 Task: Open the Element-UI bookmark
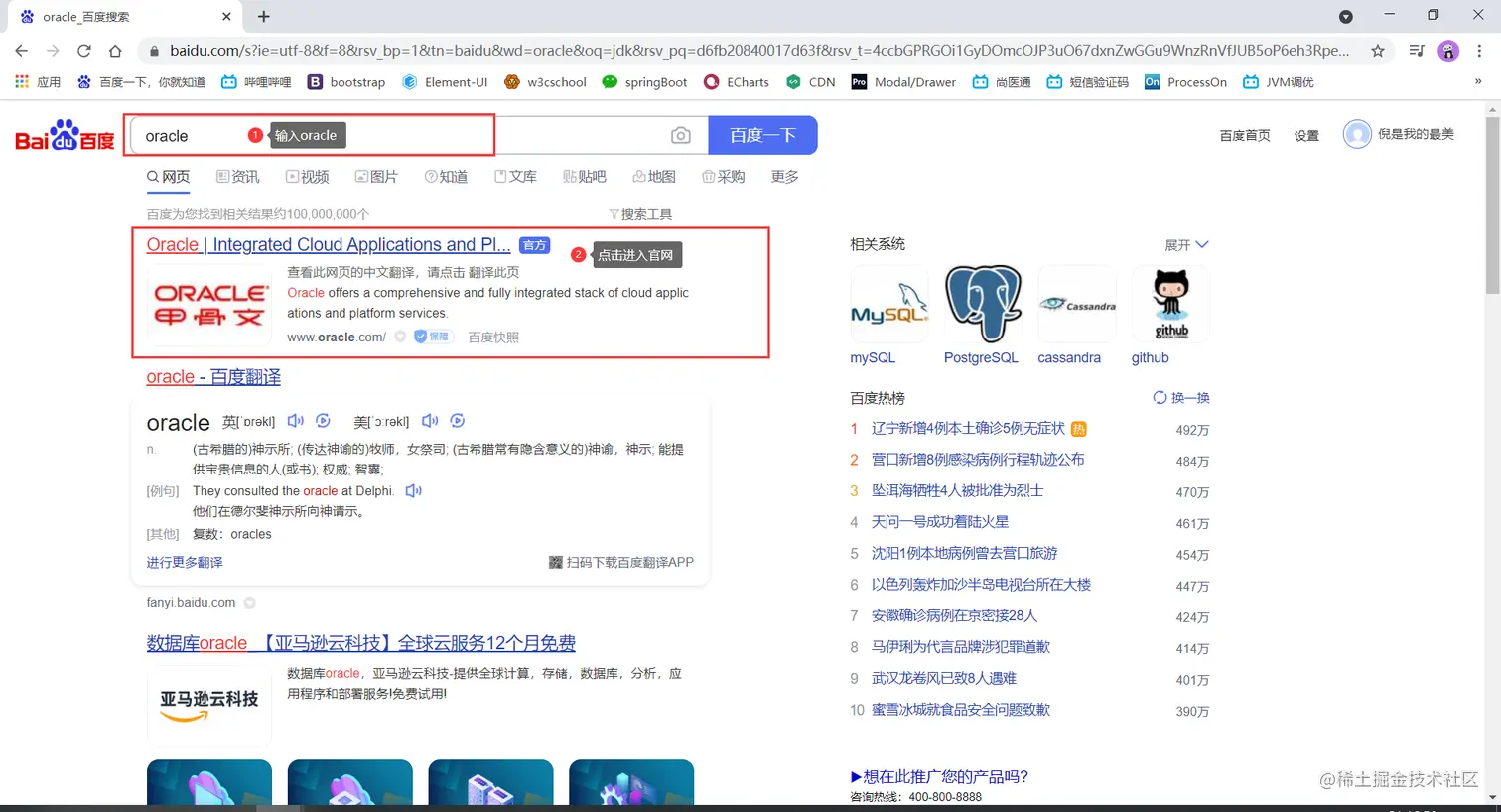point(445,82)
